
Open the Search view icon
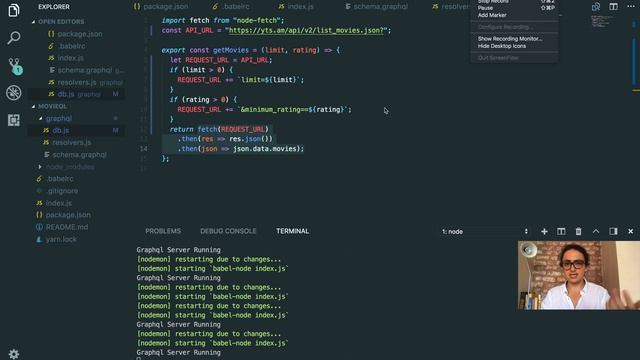pos(13,38)
